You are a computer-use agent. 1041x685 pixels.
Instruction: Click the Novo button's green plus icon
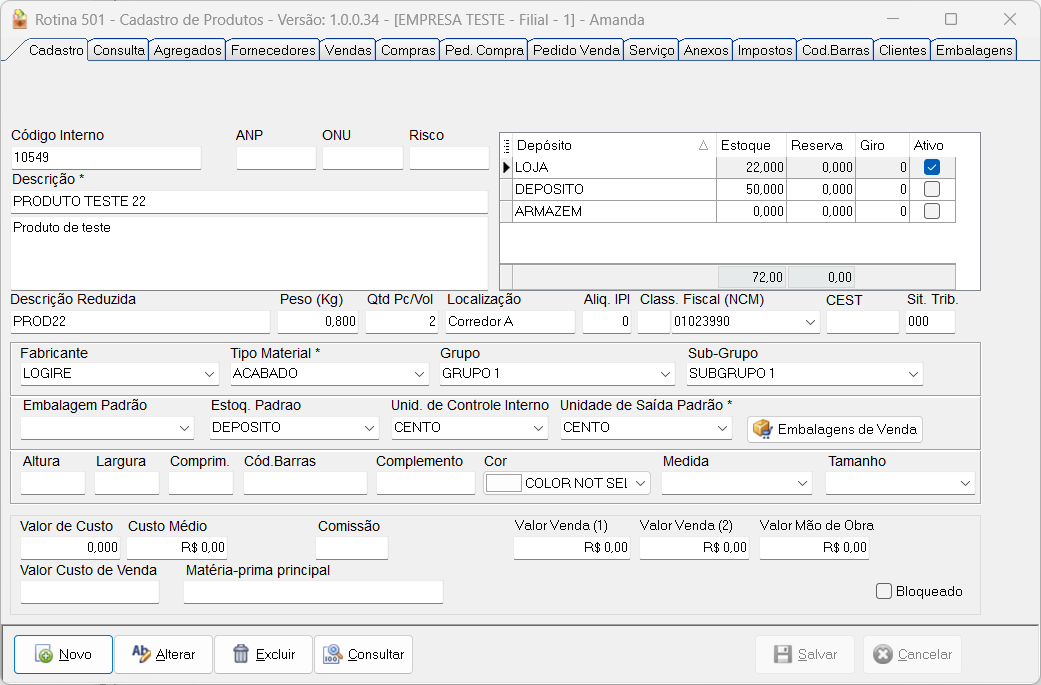click(x=44, y=655)
